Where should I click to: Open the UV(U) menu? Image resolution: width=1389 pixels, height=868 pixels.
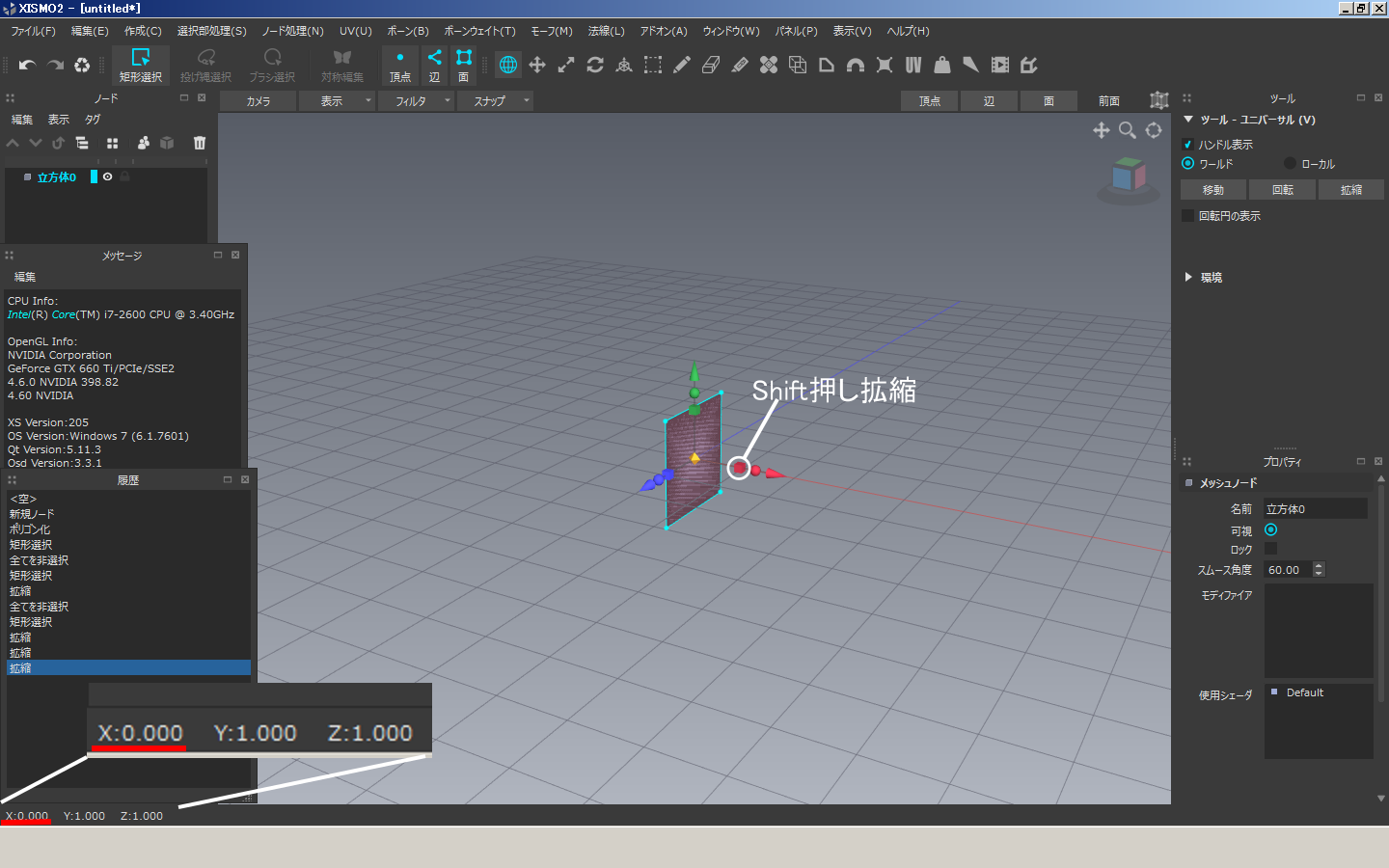(x=355, y=31)
